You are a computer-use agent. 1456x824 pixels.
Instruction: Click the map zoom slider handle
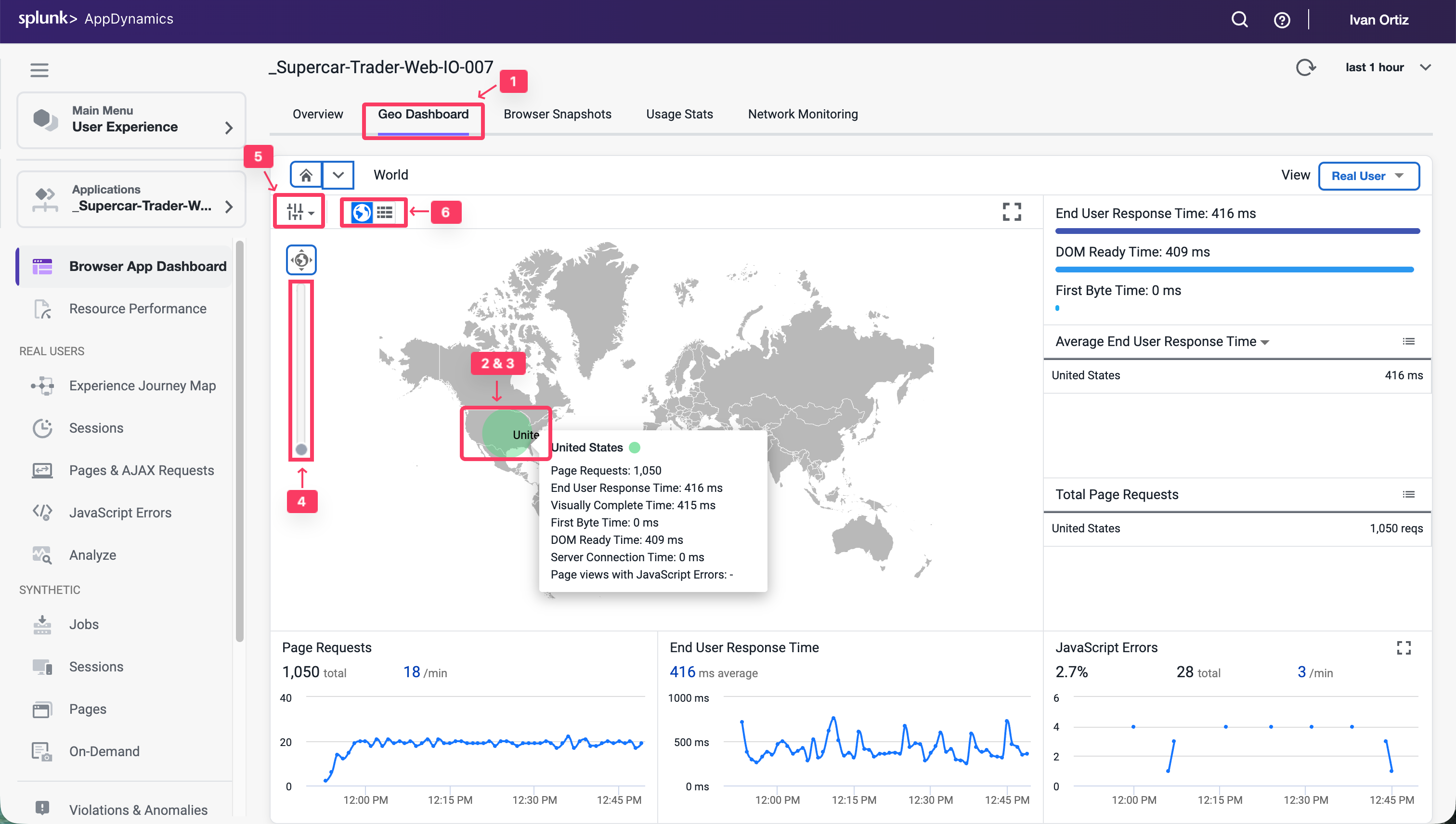point(301,450)
